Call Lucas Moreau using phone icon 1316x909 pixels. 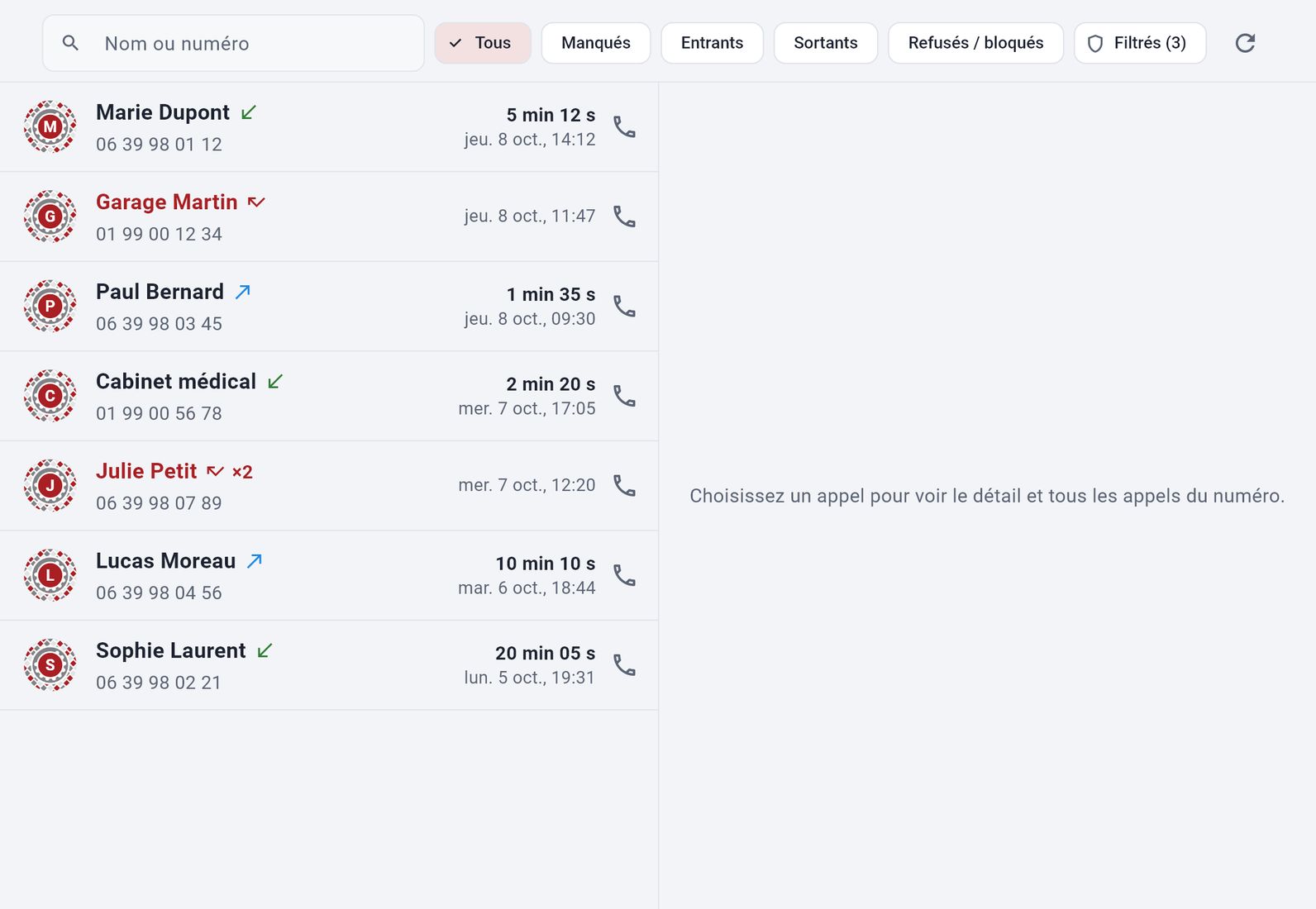[x=625, y=576]
